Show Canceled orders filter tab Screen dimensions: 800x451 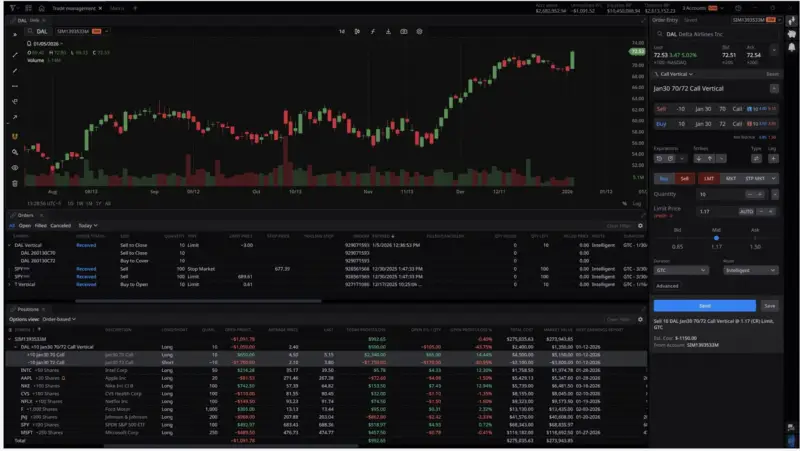coord(61,226)
